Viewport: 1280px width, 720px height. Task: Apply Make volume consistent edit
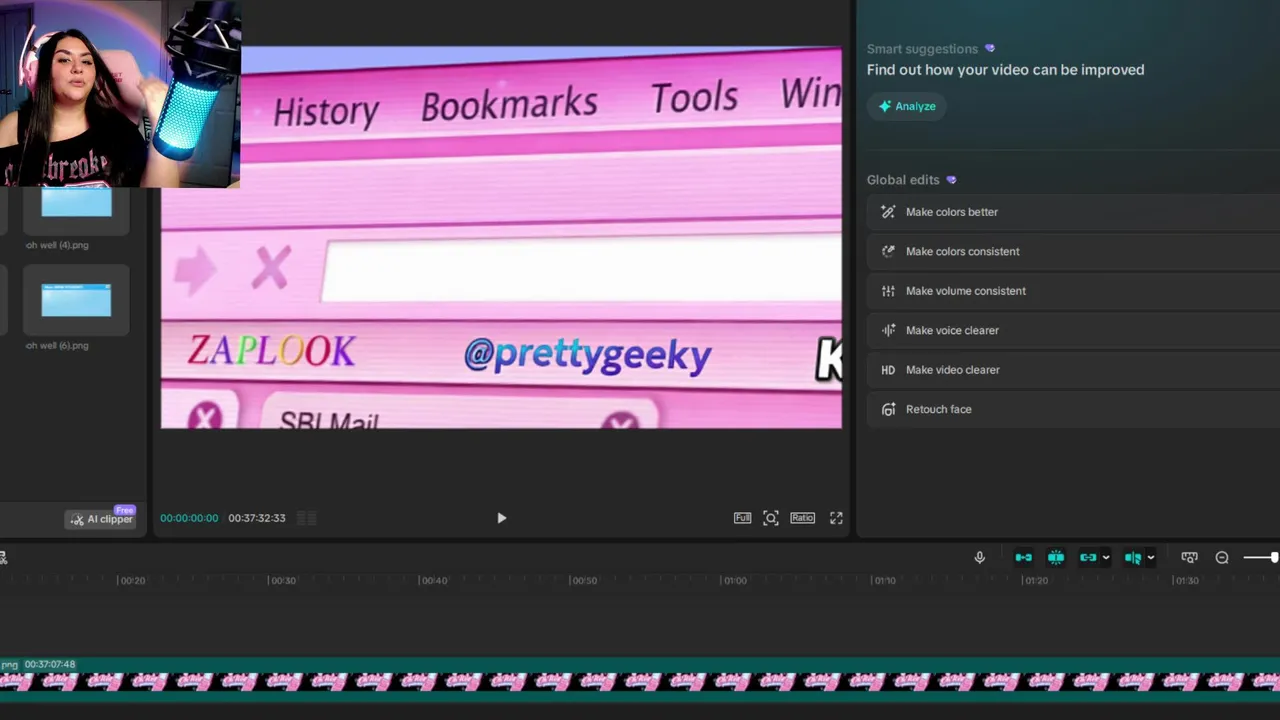pyautogui.click(x=1073, y=291)
